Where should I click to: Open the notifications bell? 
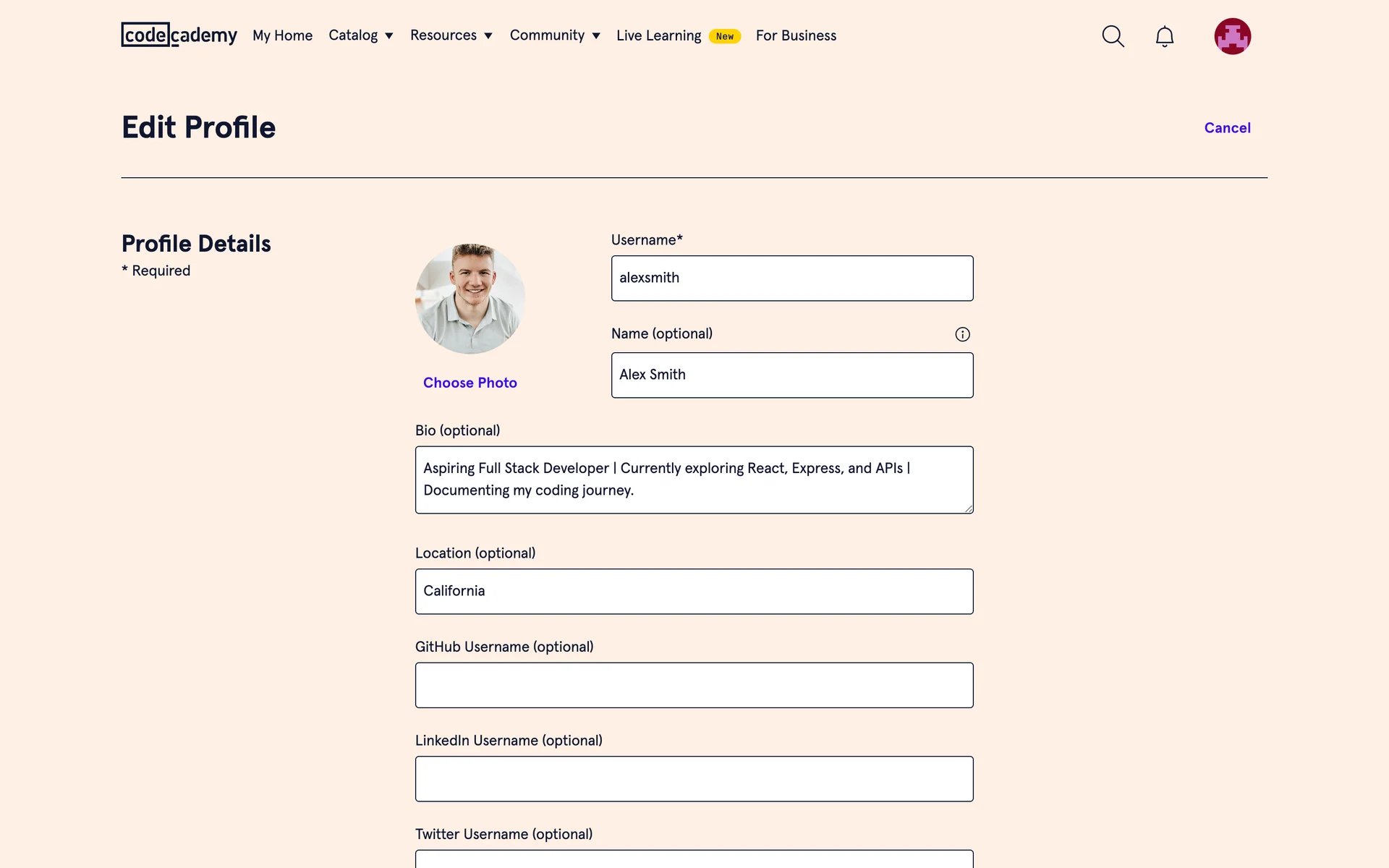click(1164, 36)
